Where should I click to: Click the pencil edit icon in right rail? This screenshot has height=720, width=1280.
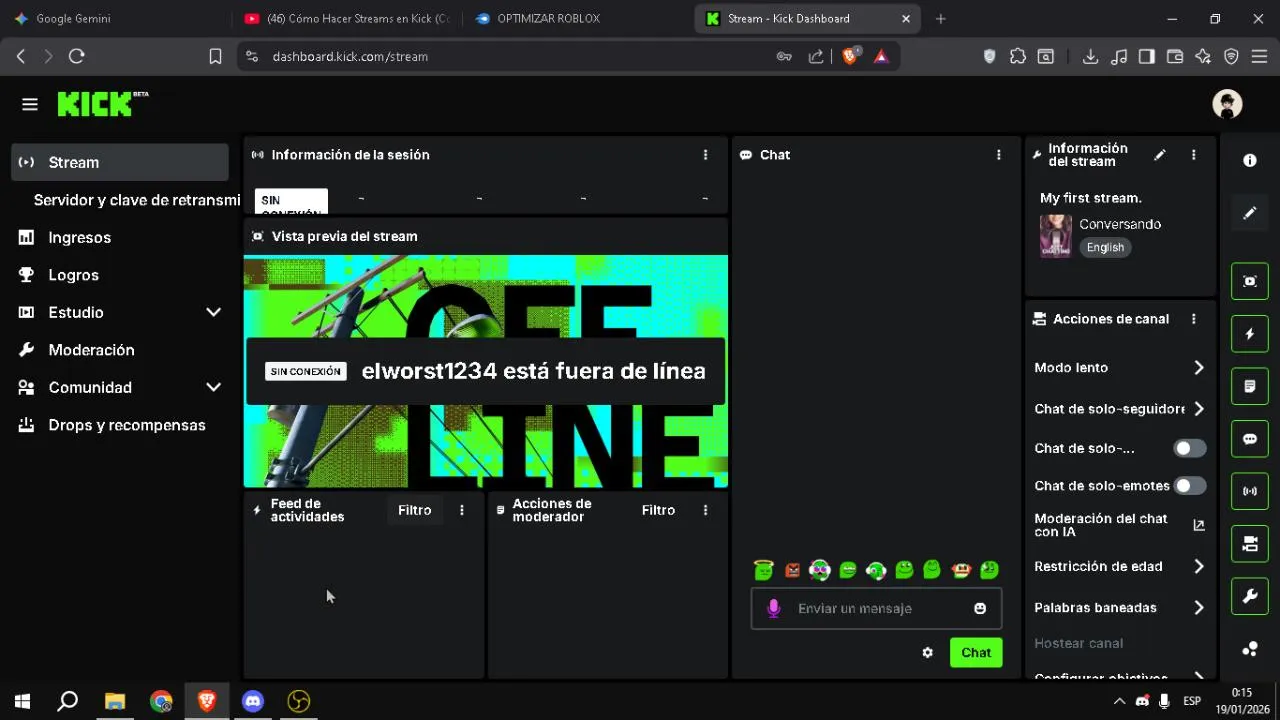(x=1250, y=213)
